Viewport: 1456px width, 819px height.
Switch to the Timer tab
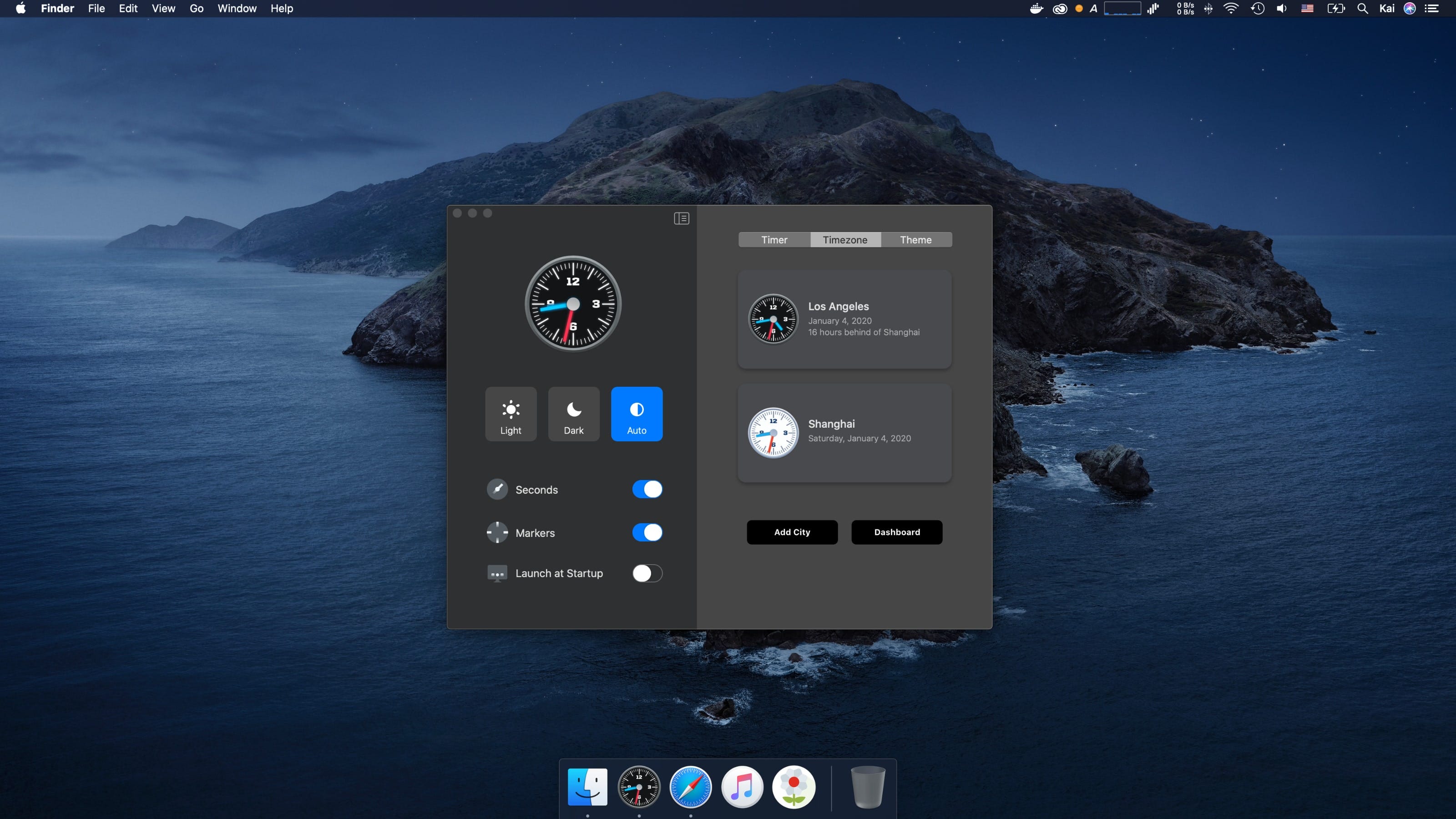[x=774, y=240]
